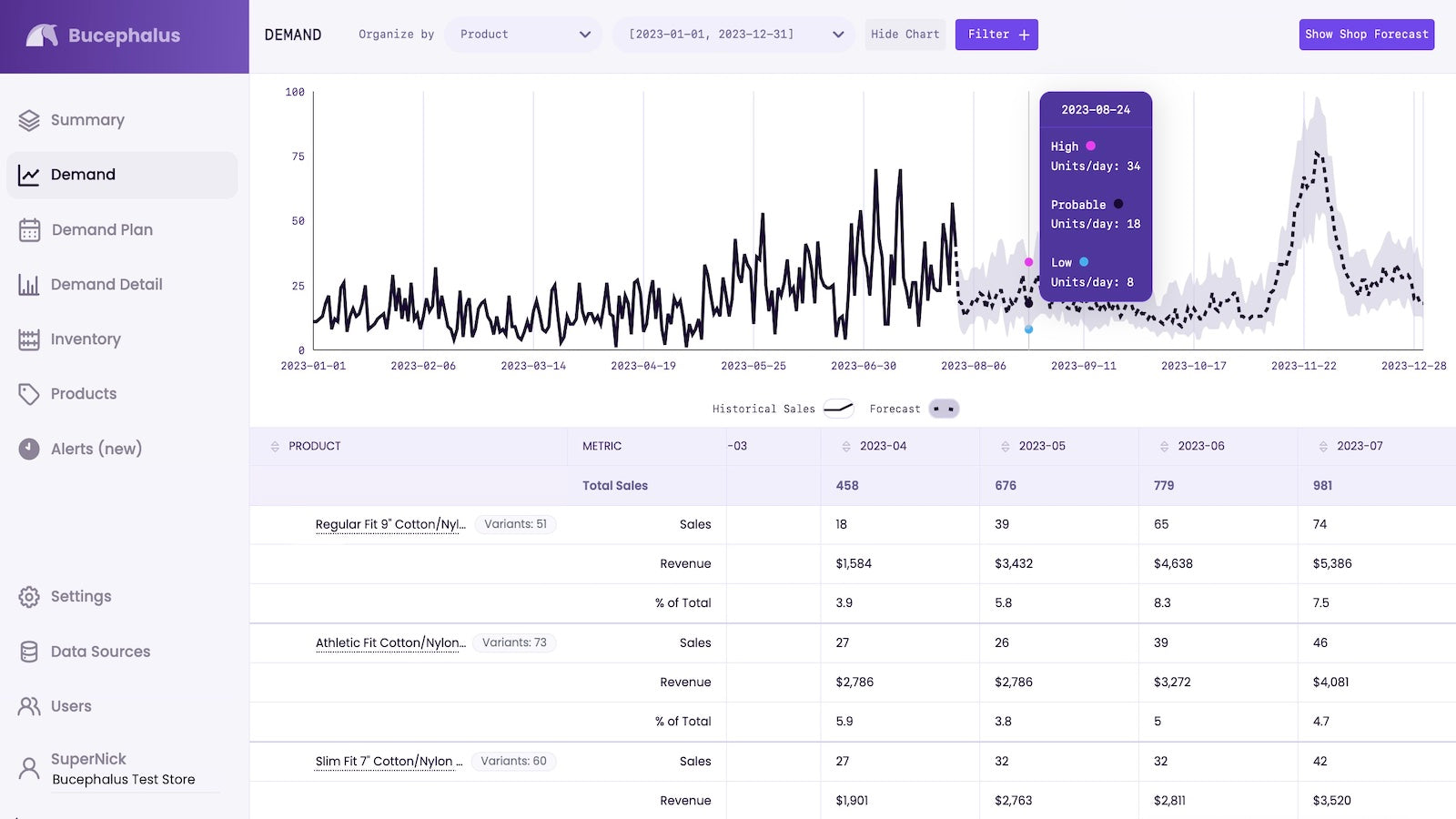The image size is (1456, 819).
Task: Toggle the Forecast legend series
Action: pos(914,409)
